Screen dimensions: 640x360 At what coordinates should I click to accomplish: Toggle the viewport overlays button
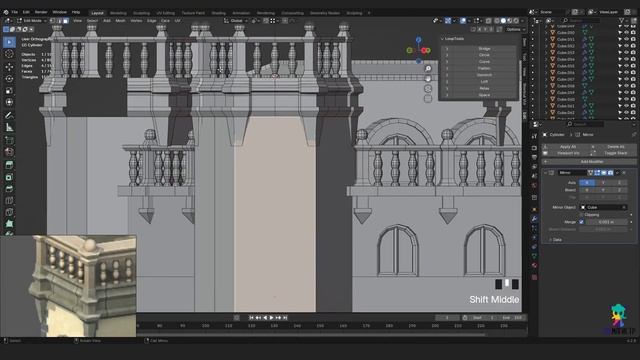click(463, 20)
